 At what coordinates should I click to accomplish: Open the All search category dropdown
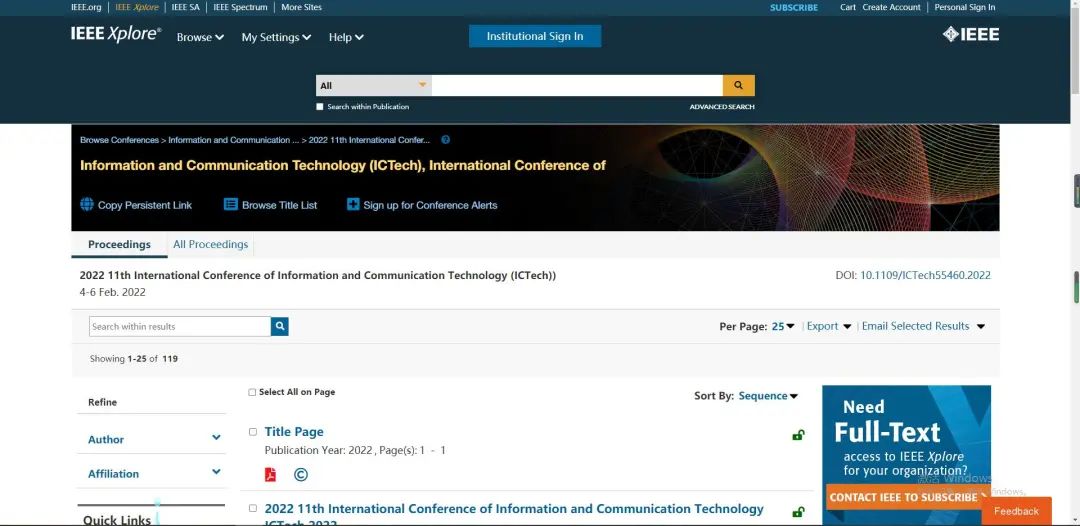click(x=374, y=85)
